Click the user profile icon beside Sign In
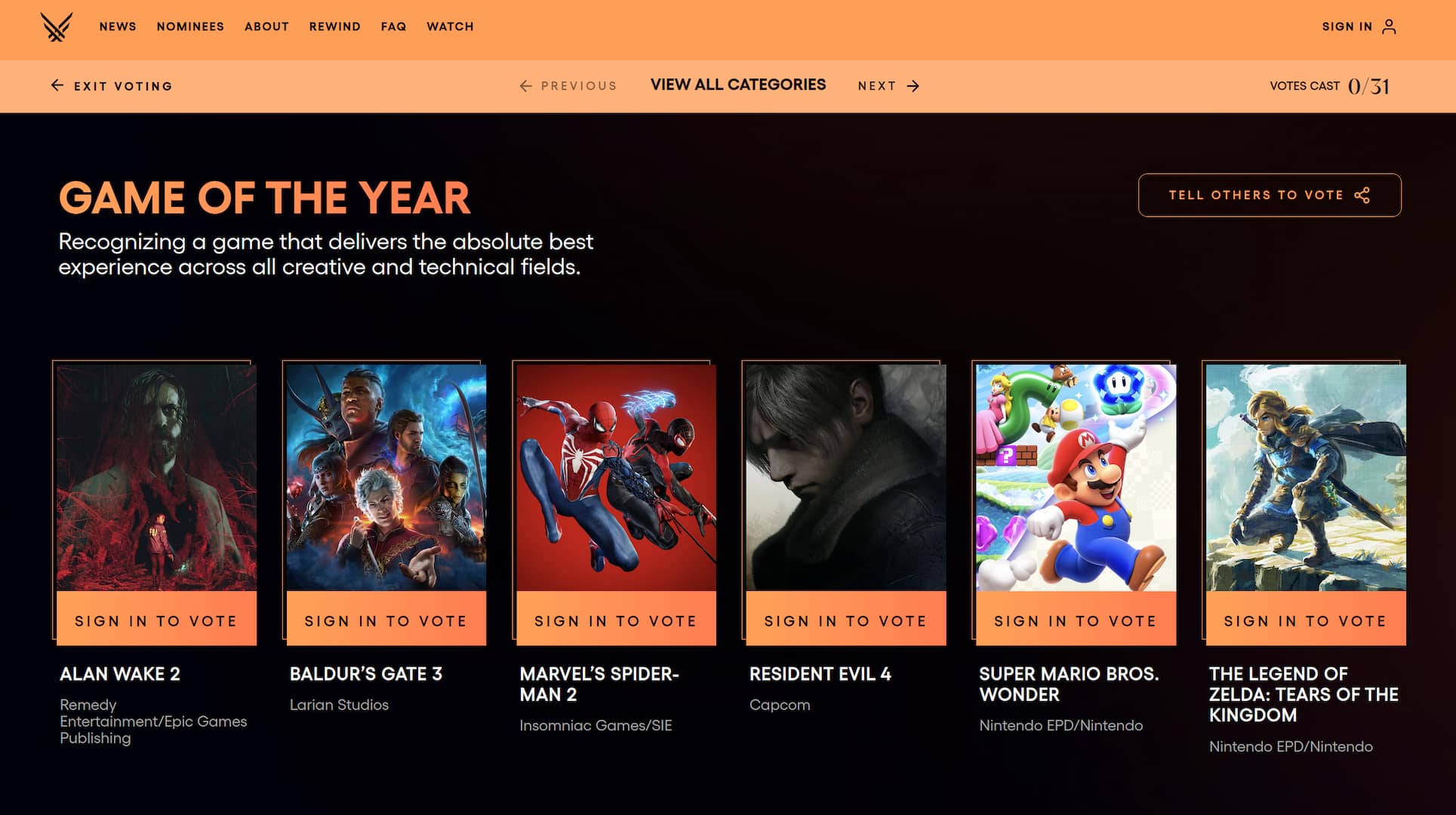Image resolution: width=1456 pixels, height=815 pixels. pyautogui.click(x=1389, y=26)
